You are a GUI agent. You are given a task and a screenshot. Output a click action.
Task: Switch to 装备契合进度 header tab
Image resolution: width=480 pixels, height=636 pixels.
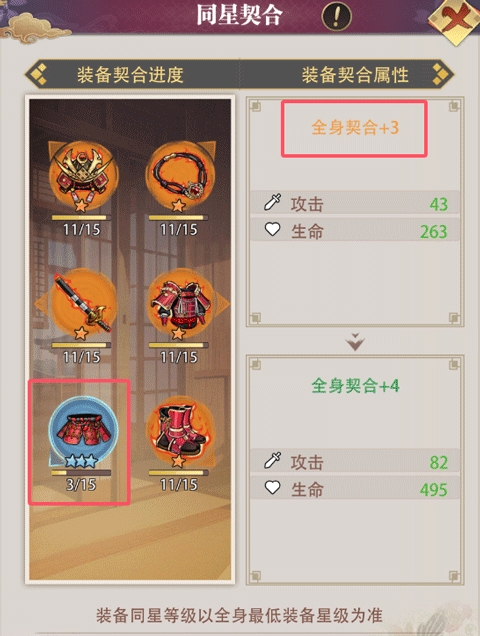pos(130,75)
